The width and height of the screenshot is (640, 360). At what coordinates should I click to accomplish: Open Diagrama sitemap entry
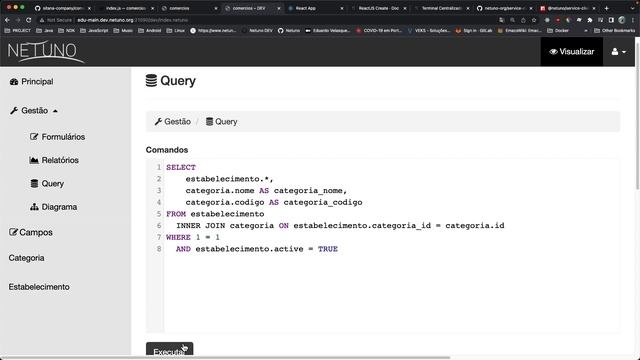pyautogui.click(x=53, y=207)
